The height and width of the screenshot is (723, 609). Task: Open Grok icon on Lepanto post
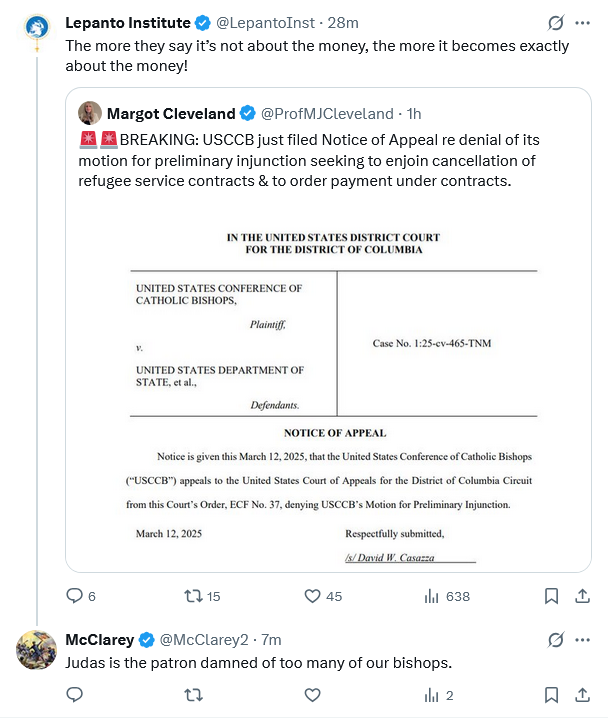[555, 22]
